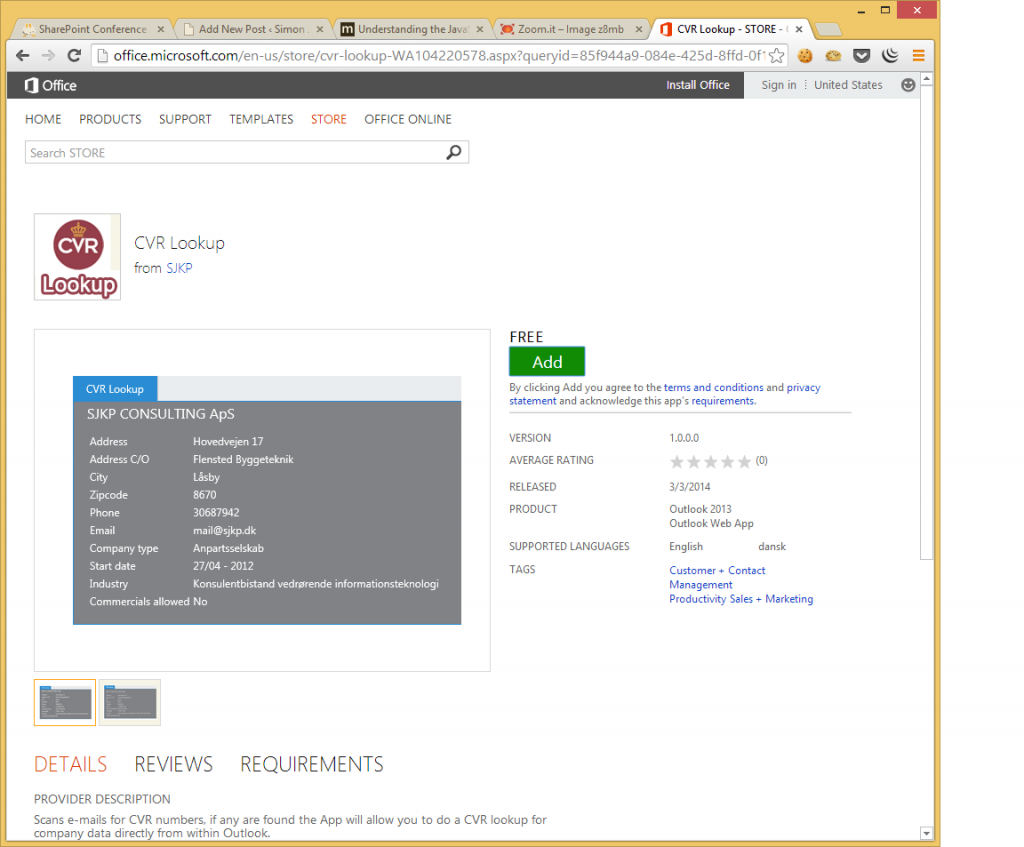Click inside the Search STORE field
The width and height of the screenshot is (1024, 847).
(x=235, y=153)
